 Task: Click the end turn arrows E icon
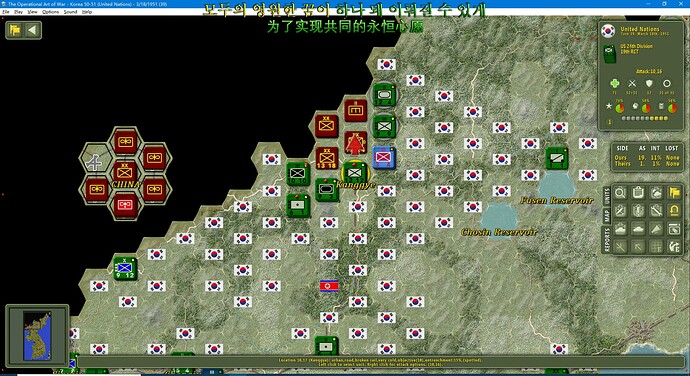click(x=674, y=247)
